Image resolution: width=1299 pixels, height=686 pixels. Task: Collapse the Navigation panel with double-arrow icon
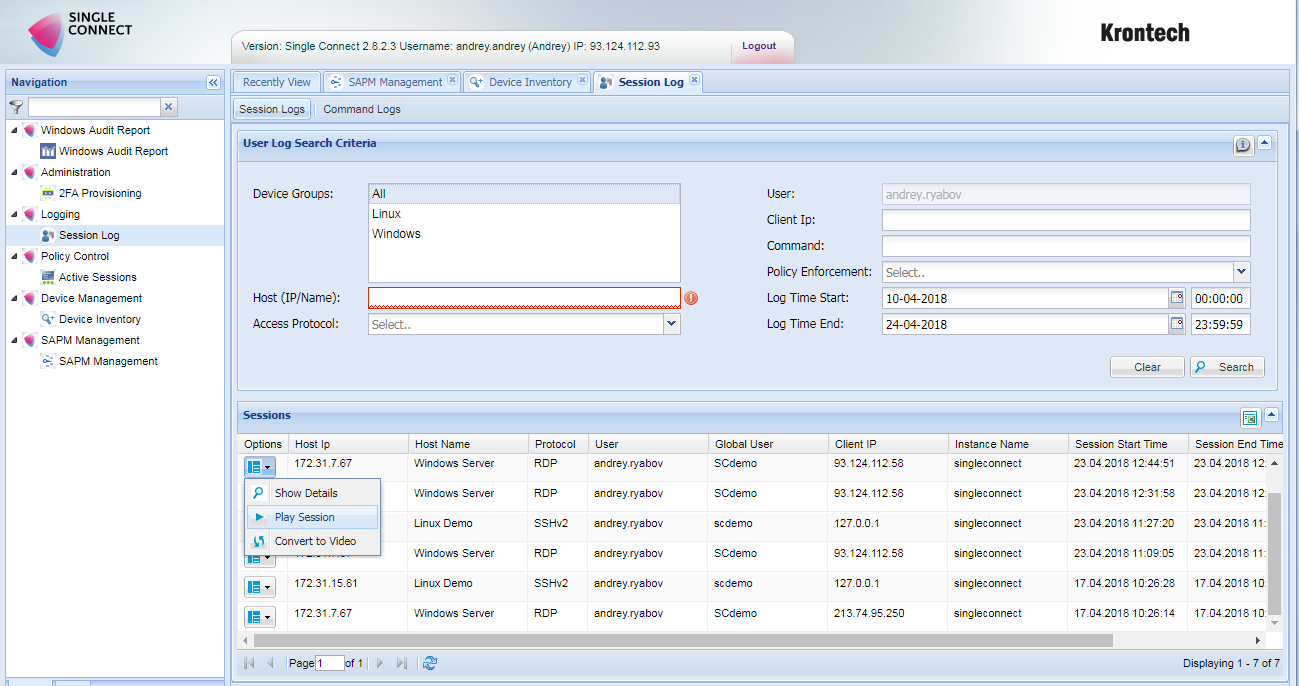click(x=213, y=83)
